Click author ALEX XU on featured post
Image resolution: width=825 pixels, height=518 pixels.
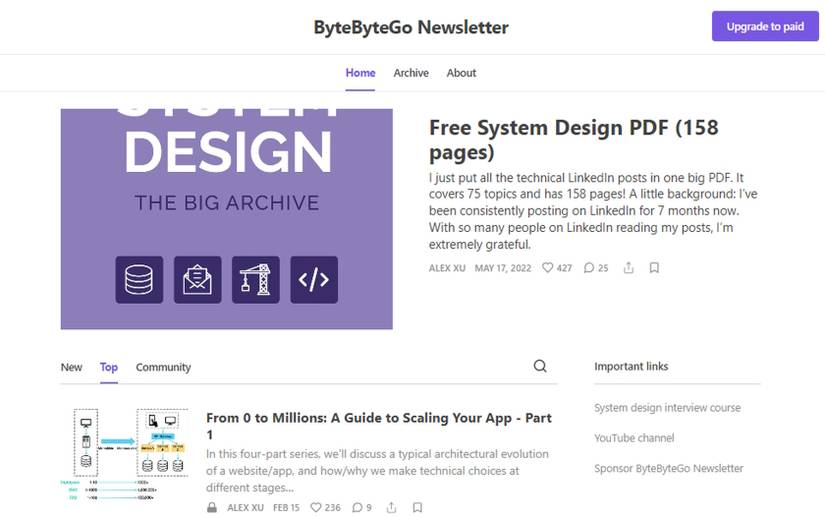pos(447,268)
